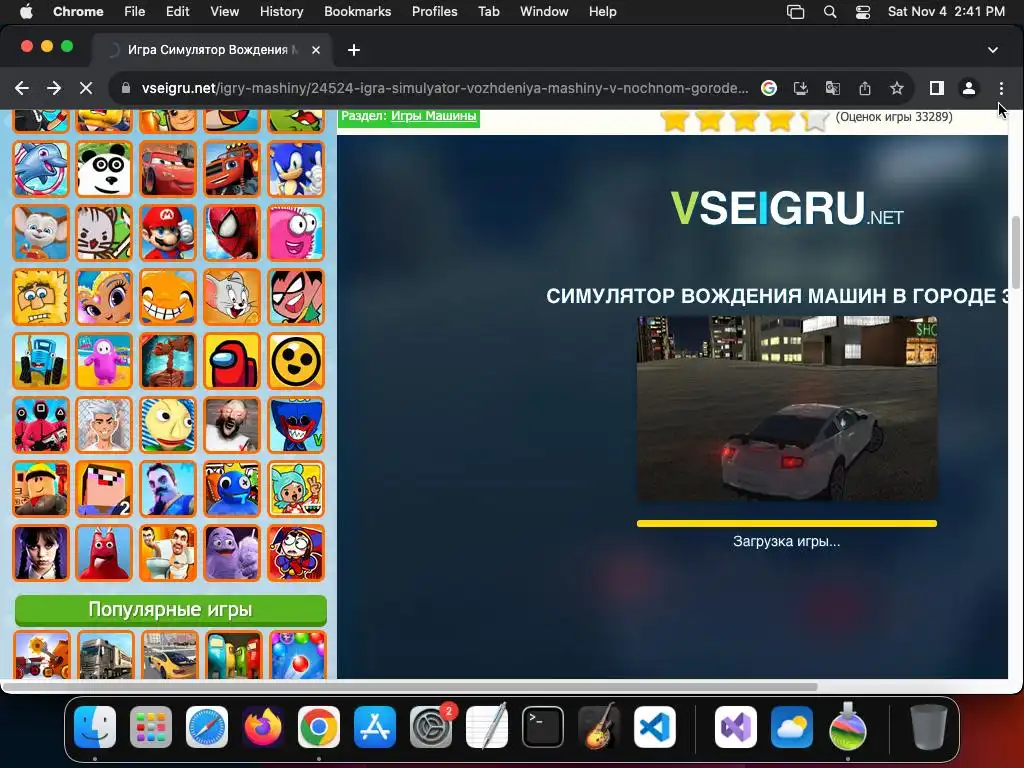Click the install app icon in address bar

tap(801, 88)
